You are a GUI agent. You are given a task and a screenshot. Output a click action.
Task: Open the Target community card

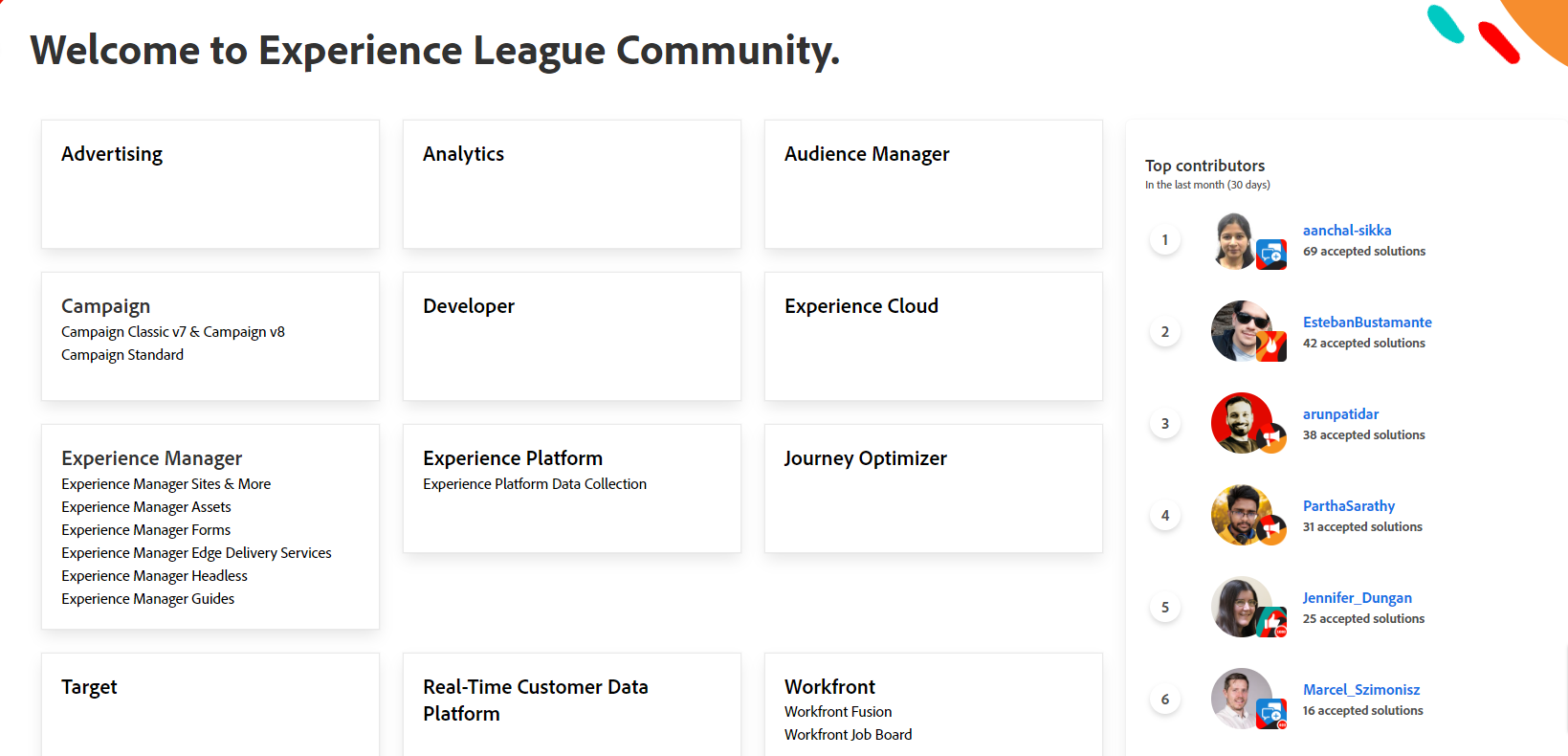[210, 705]
